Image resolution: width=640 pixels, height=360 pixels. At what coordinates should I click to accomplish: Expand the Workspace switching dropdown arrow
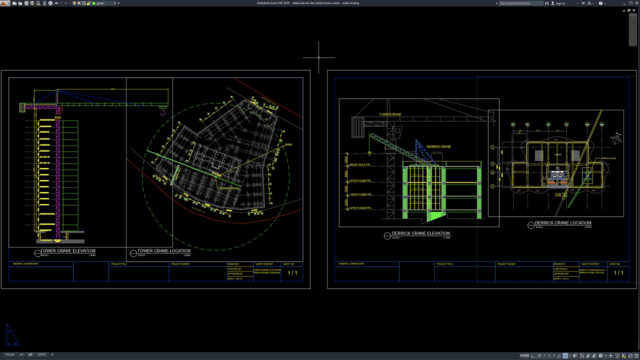(x=606, y=356)
